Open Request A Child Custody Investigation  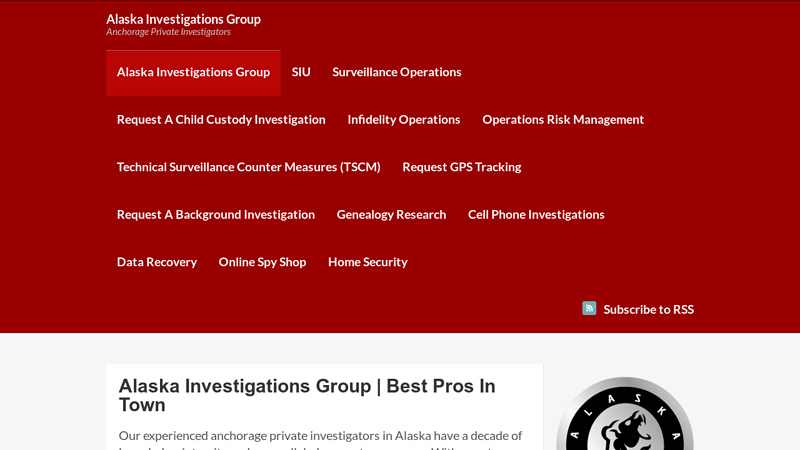click(x=221, y=120)
